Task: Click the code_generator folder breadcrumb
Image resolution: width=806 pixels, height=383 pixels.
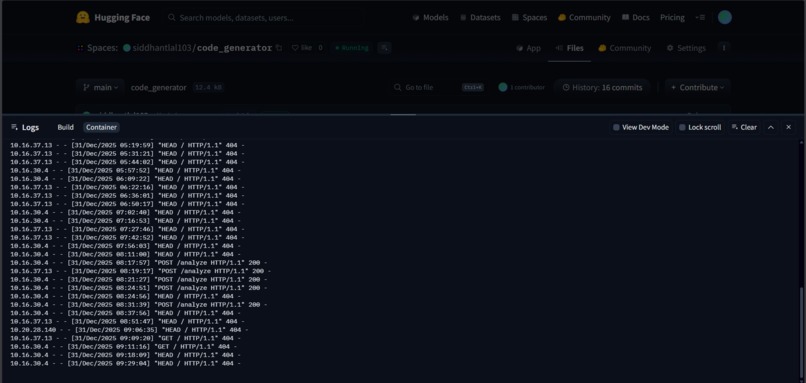Action: pos(158,87)
